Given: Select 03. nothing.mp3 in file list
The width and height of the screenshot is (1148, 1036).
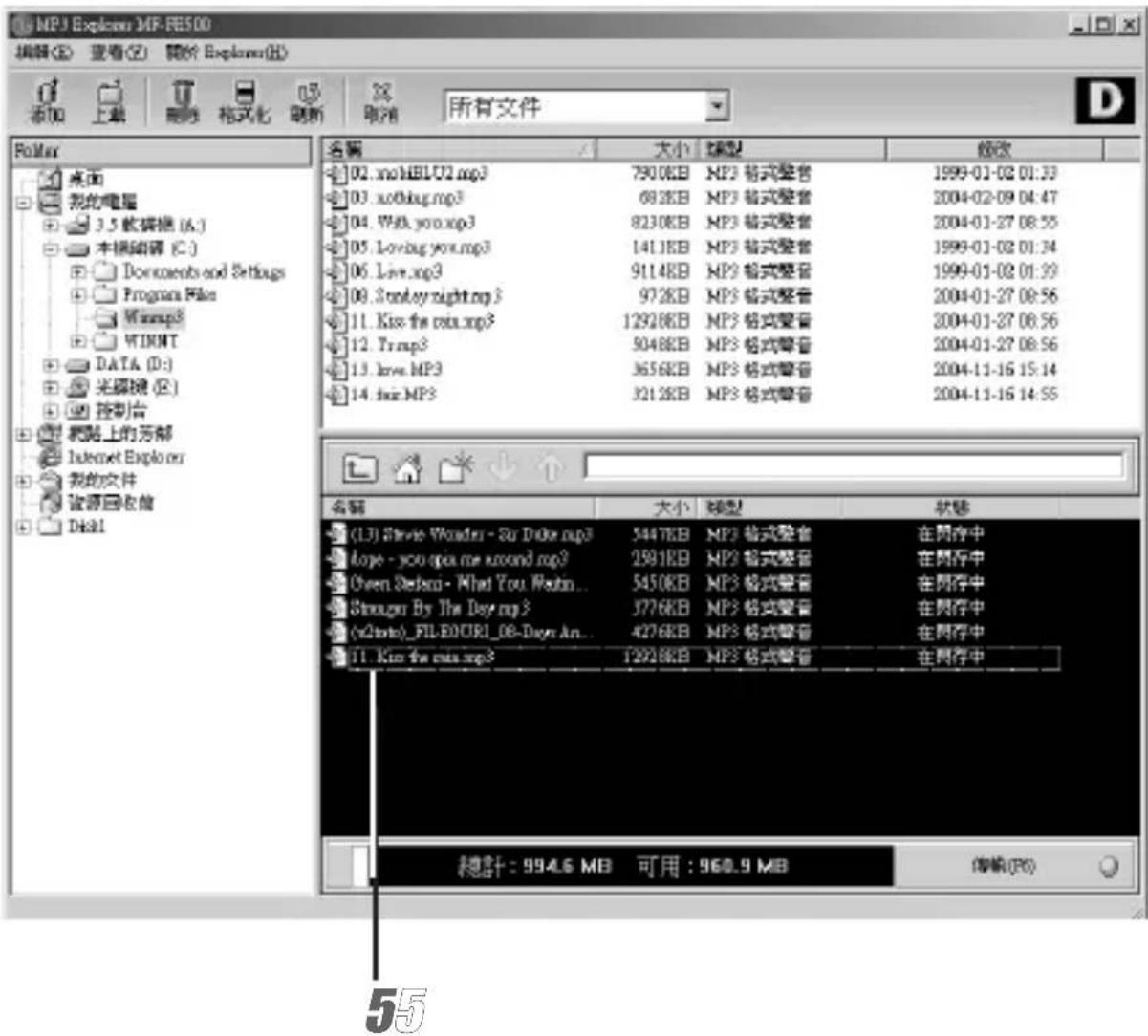Looking at the screenshot, I should [x=406, y=198].
